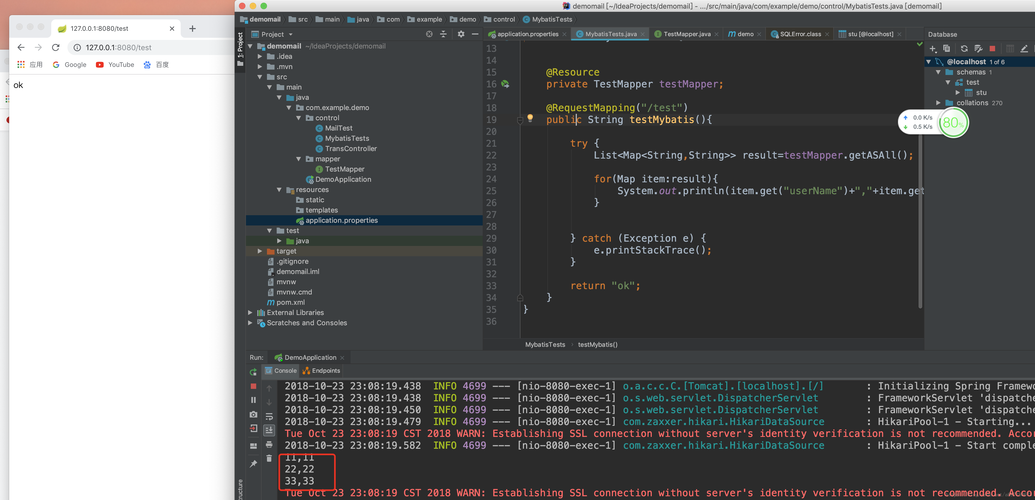
Task: Print console output using printer icon
Action: [x=269, y=444]
